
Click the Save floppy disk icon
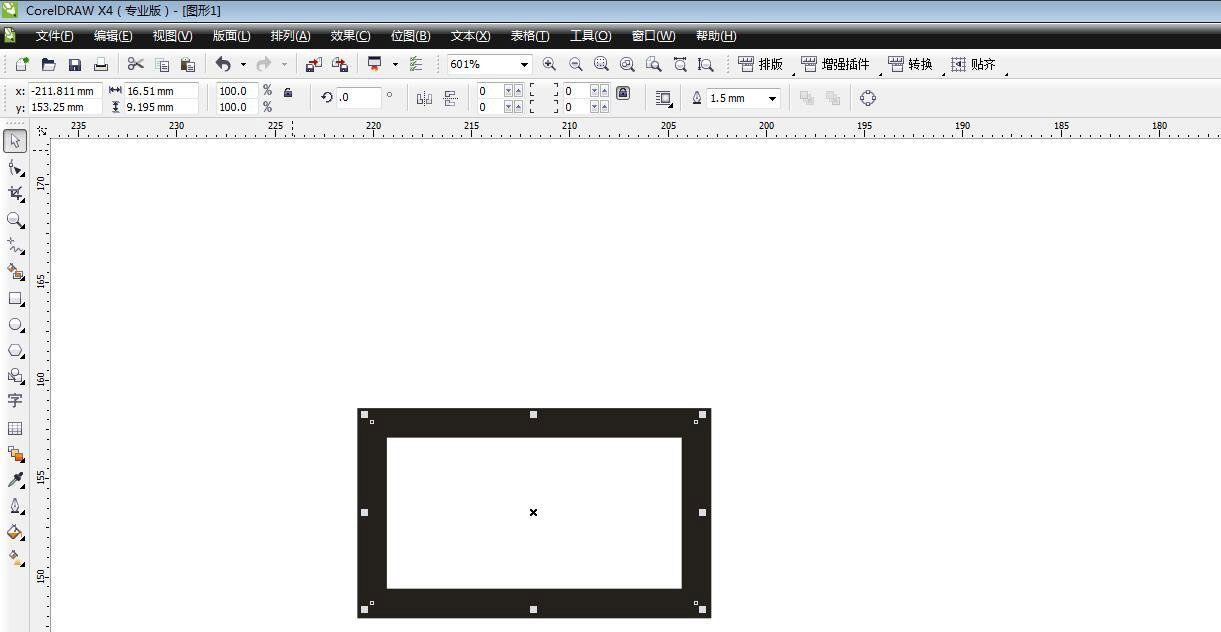[75, 64]
